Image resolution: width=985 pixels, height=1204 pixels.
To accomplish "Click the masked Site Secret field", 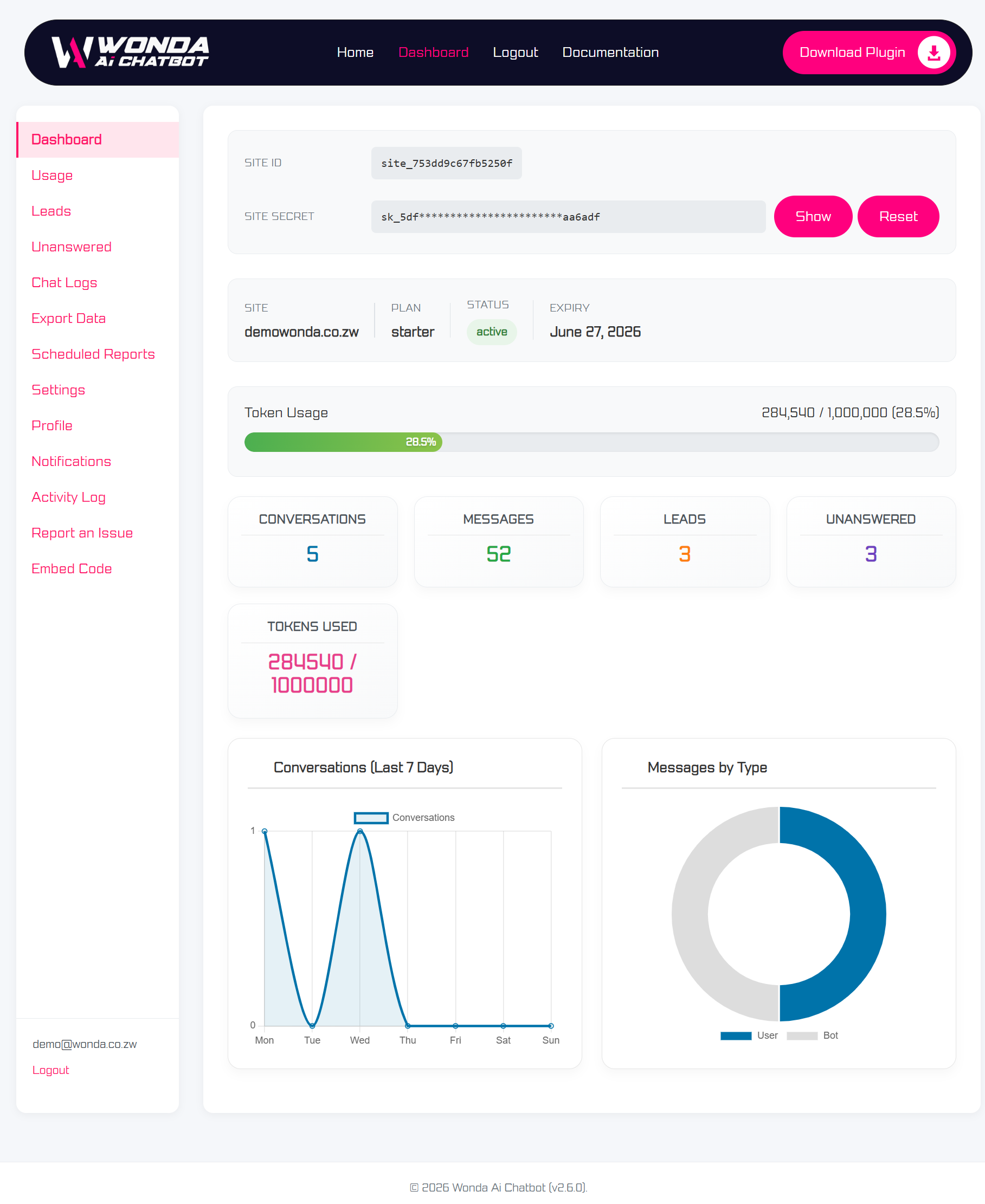I will tap(568, 217).
